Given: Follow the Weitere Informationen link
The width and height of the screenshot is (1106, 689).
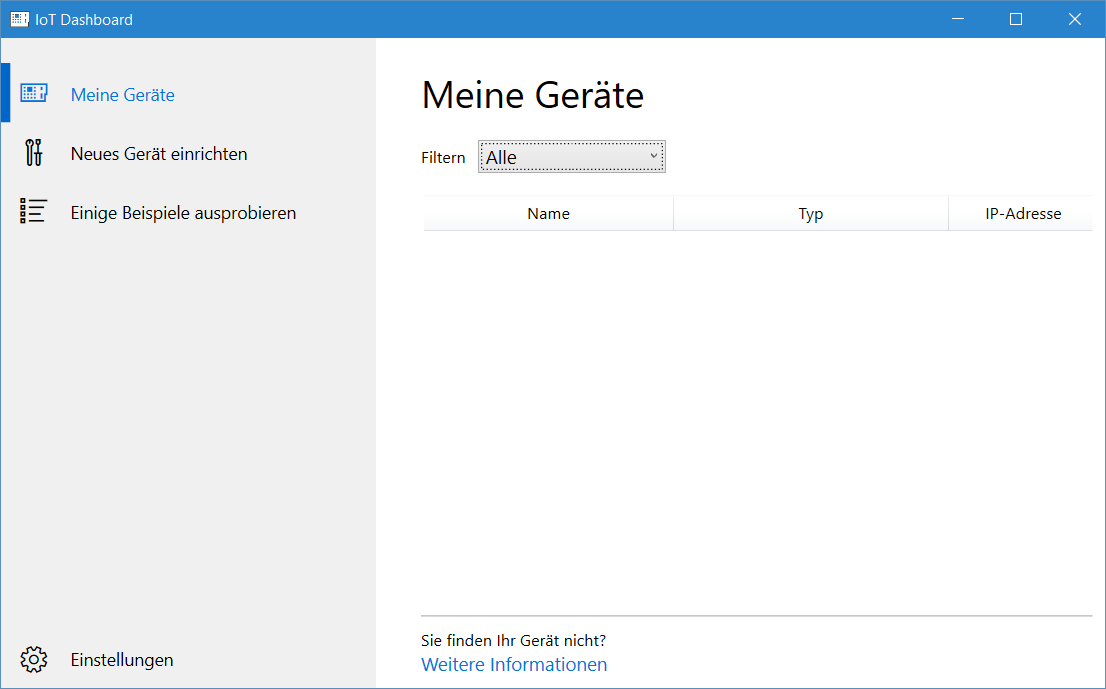Looking at the screenshot, I should pos(514,664).
